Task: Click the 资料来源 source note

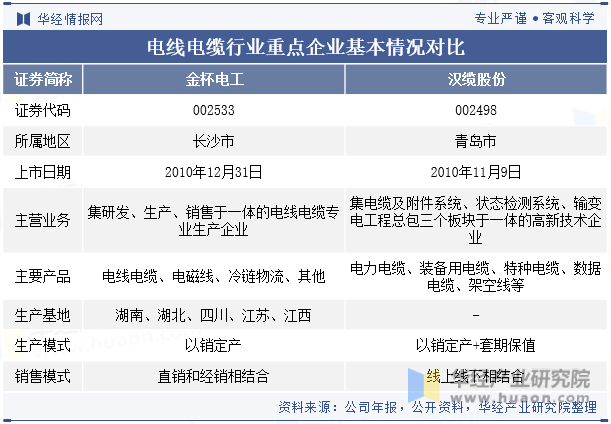Action: [438, 407]
